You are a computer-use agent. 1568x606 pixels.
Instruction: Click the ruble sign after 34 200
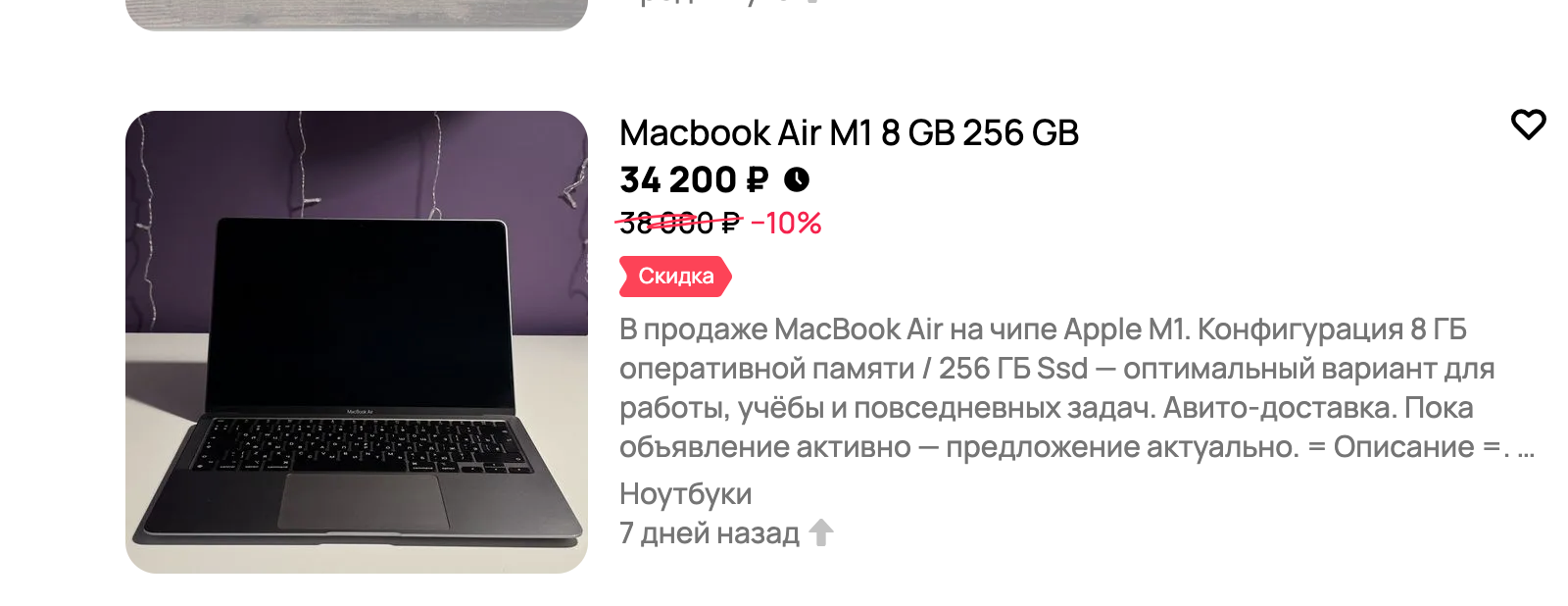click(x=758, y=180)
